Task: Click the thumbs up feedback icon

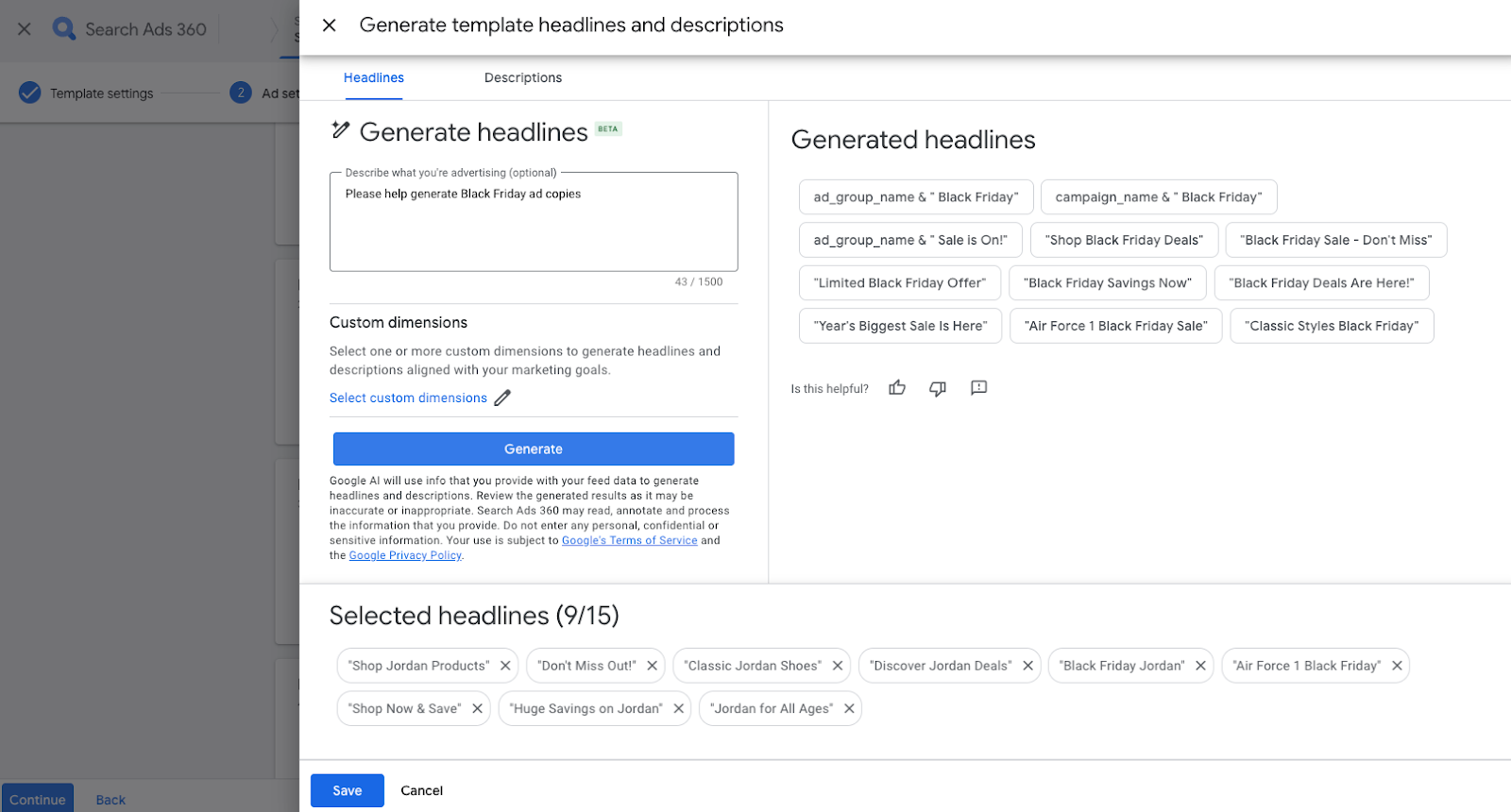Action: click(x=897, y=388)
